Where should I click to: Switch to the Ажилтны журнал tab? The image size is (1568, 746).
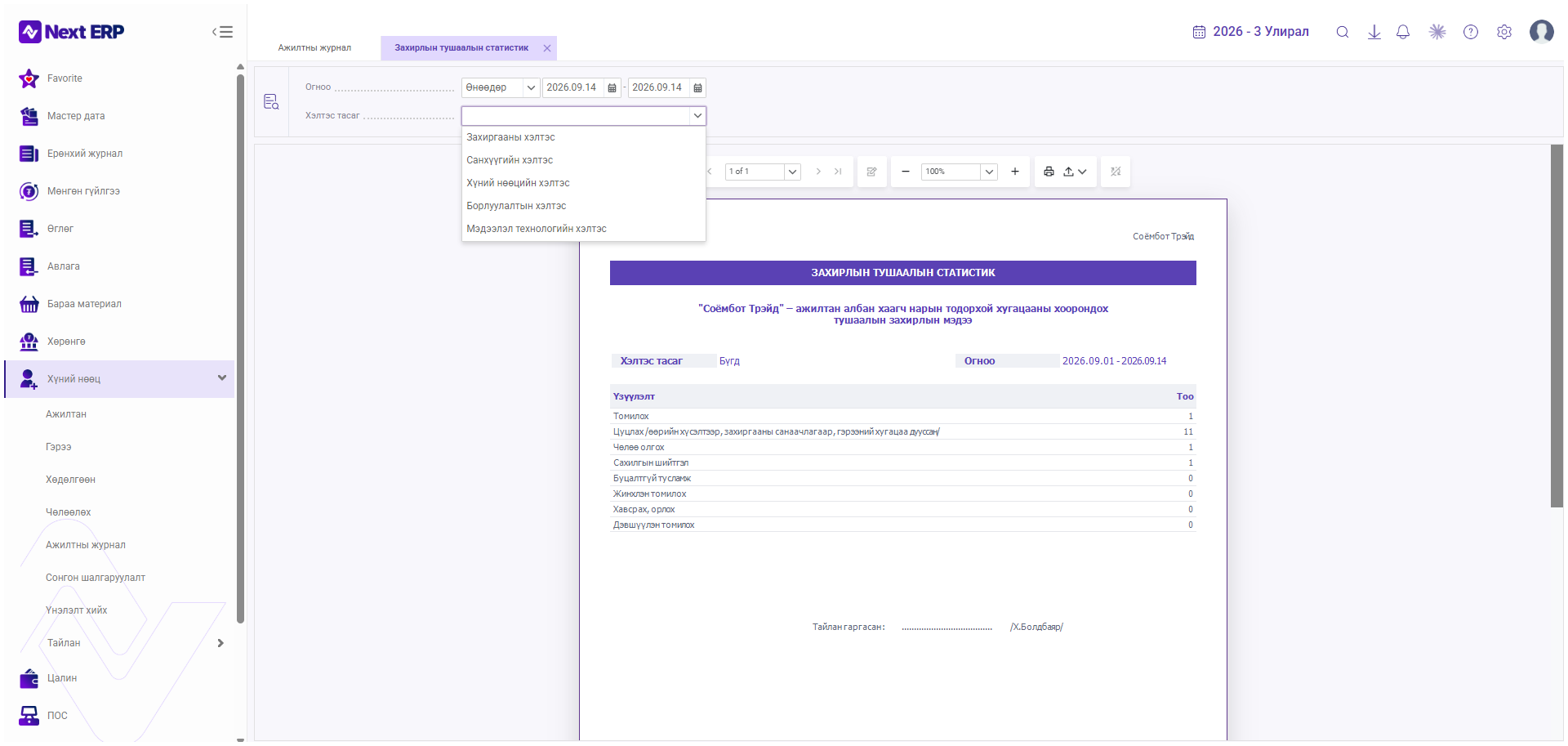point(314,47)
